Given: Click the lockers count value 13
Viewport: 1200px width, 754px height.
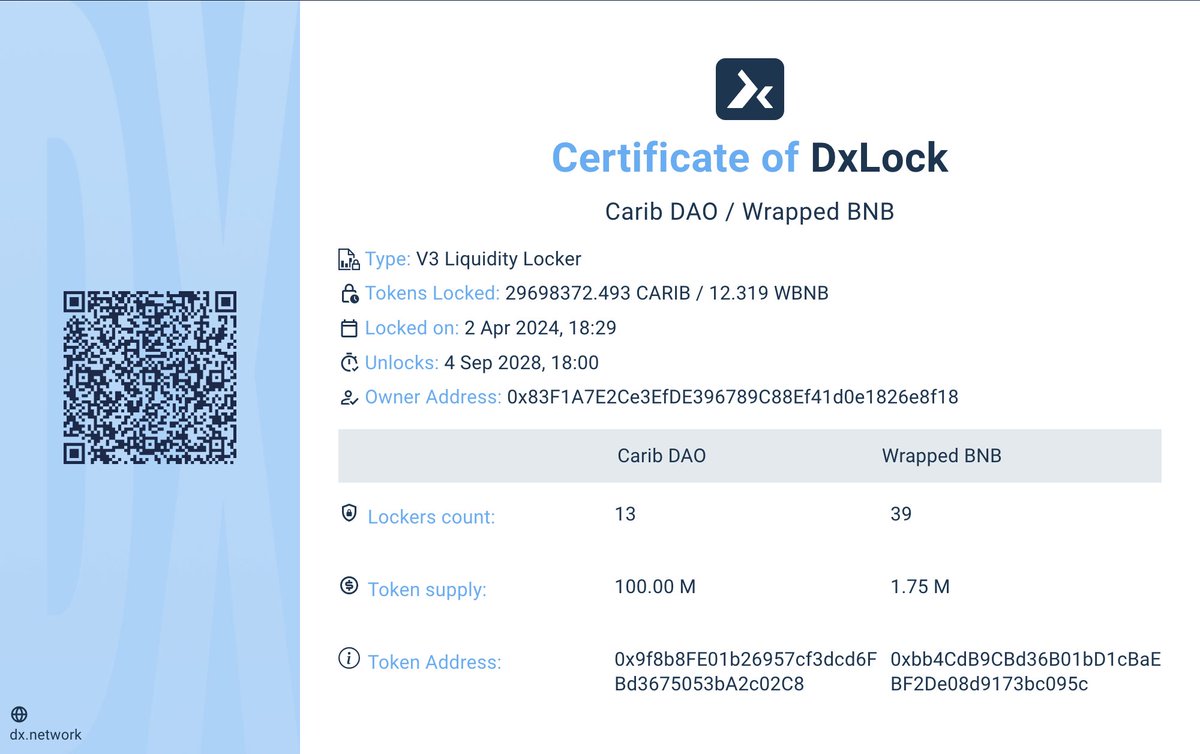Looking at the screenshot, I should click(x=625, y=514).
